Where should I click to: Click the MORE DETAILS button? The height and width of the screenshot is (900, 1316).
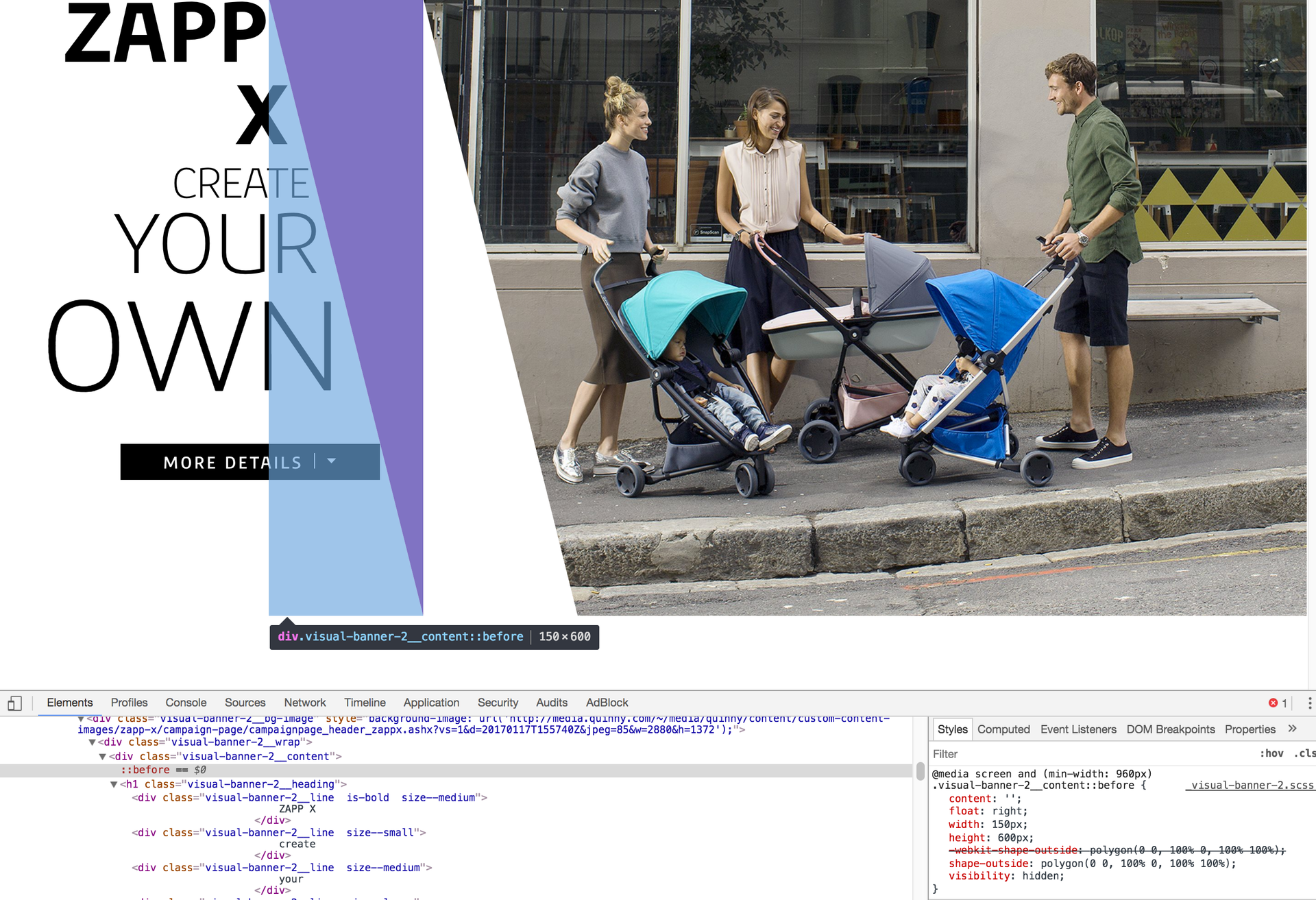click(250, 462)
